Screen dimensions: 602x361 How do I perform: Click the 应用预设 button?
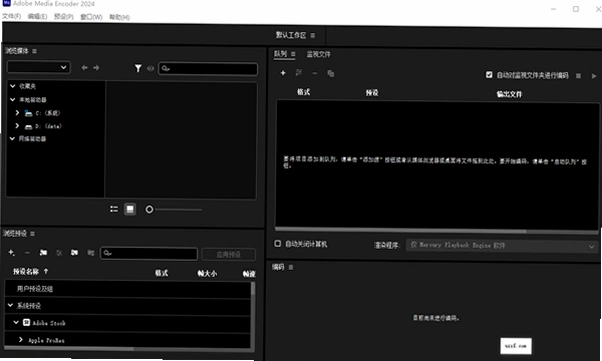tap(228, 254)
